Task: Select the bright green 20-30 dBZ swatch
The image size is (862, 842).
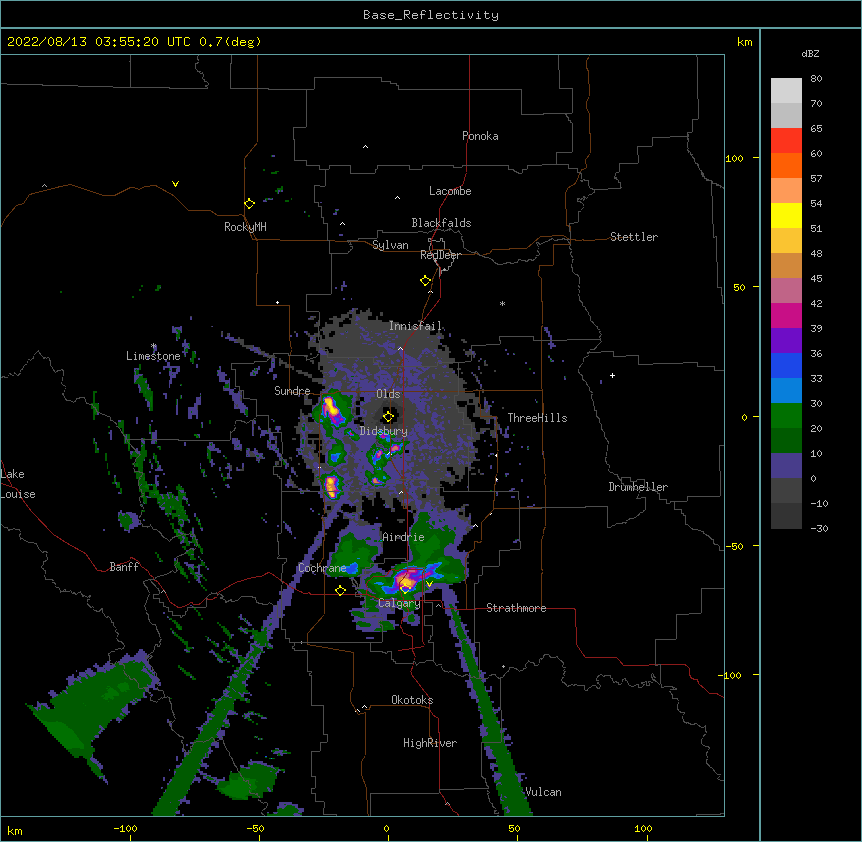Action: pos(786,416)
